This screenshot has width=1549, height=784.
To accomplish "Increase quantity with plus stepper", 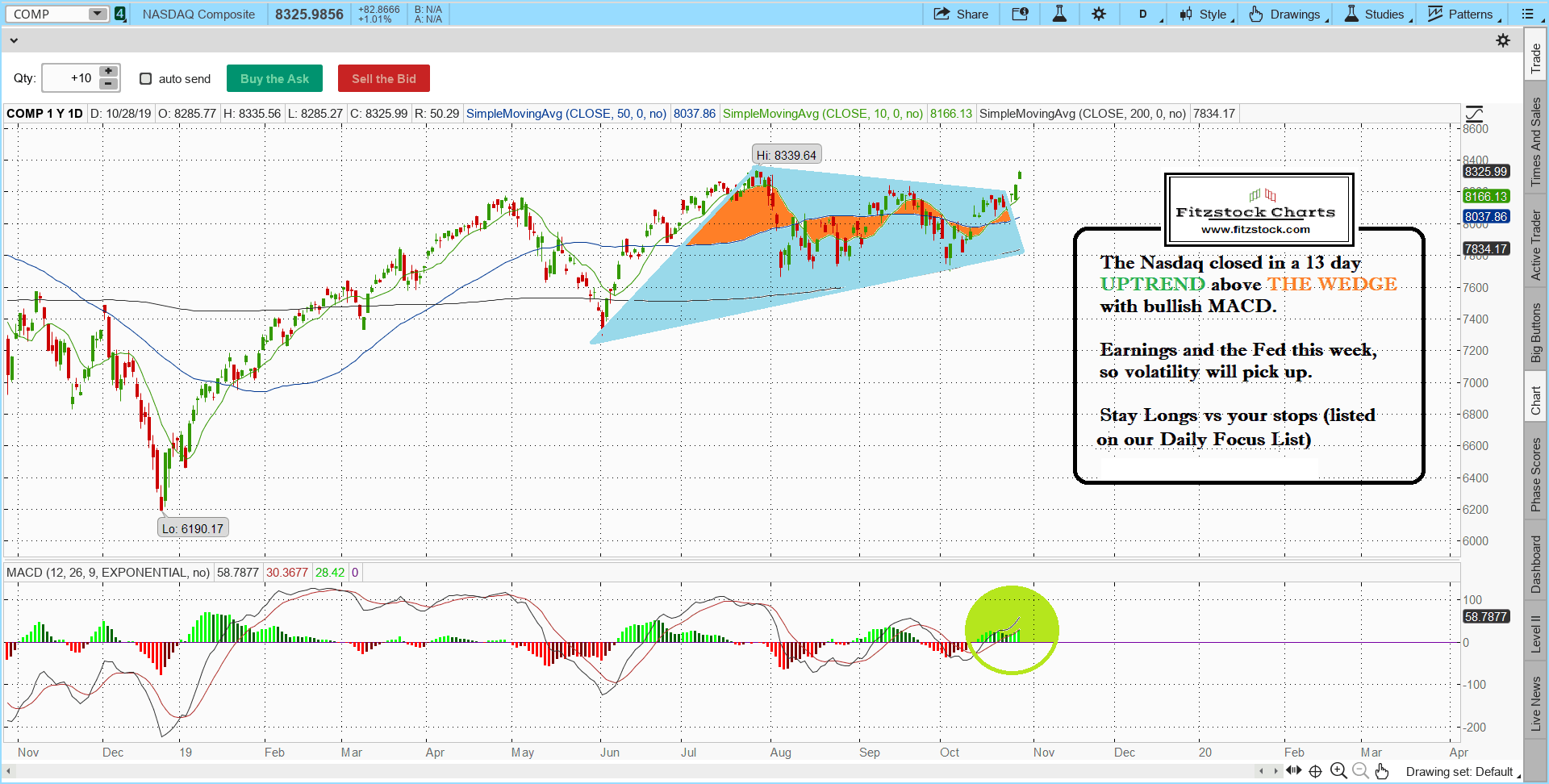I will click(x=108, y=72).
